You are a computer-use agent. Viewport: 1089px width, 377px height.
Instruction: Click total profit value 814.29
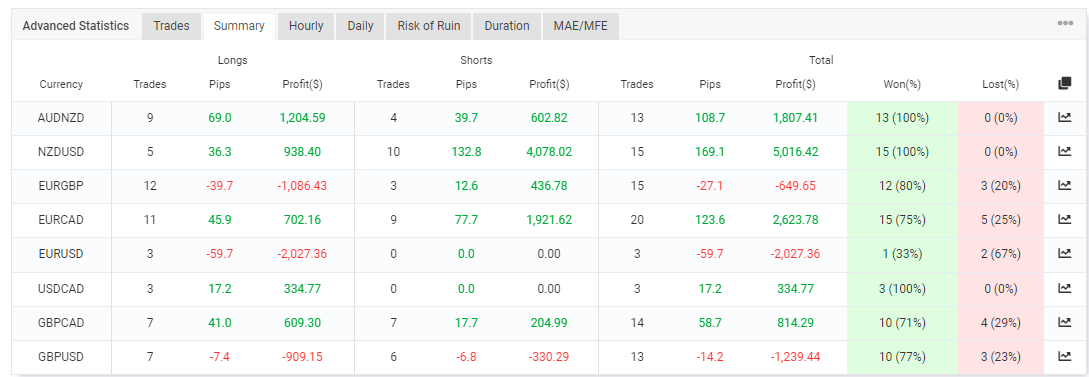click(795, 323)
